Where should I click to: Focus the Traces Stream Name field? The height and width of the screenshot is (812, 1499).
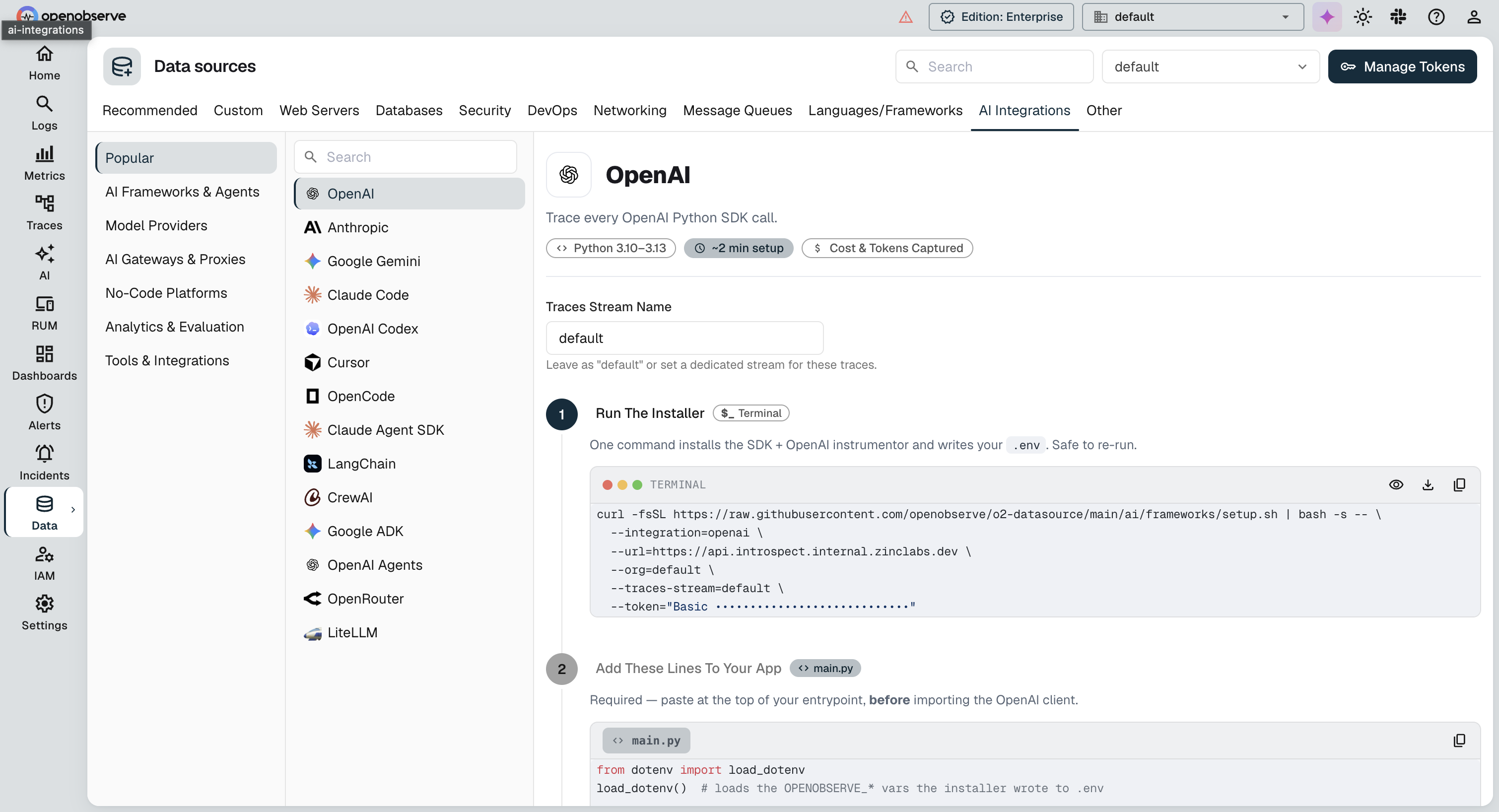tap(684, 338)
